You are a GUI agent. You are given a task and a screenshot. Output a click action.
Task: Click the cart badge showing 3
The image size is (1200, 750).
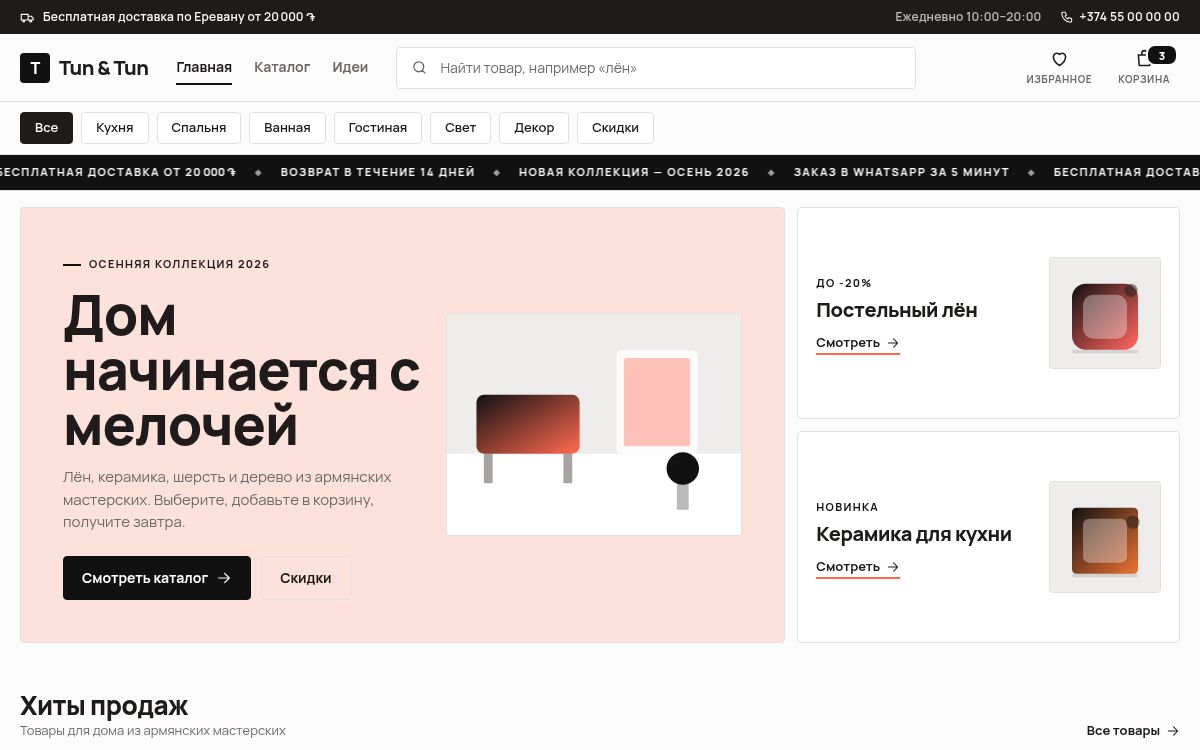click(1162, 55)
